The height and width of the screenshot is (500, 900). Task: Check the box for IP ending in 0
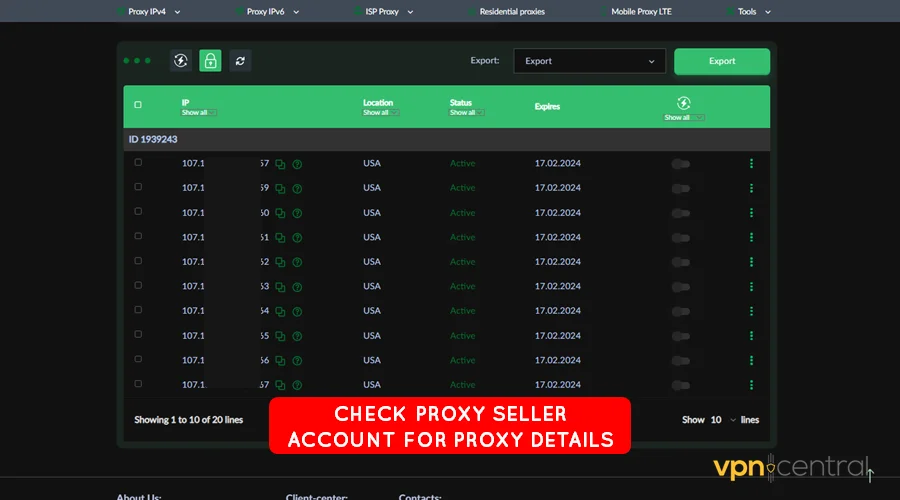coord(138,211)
